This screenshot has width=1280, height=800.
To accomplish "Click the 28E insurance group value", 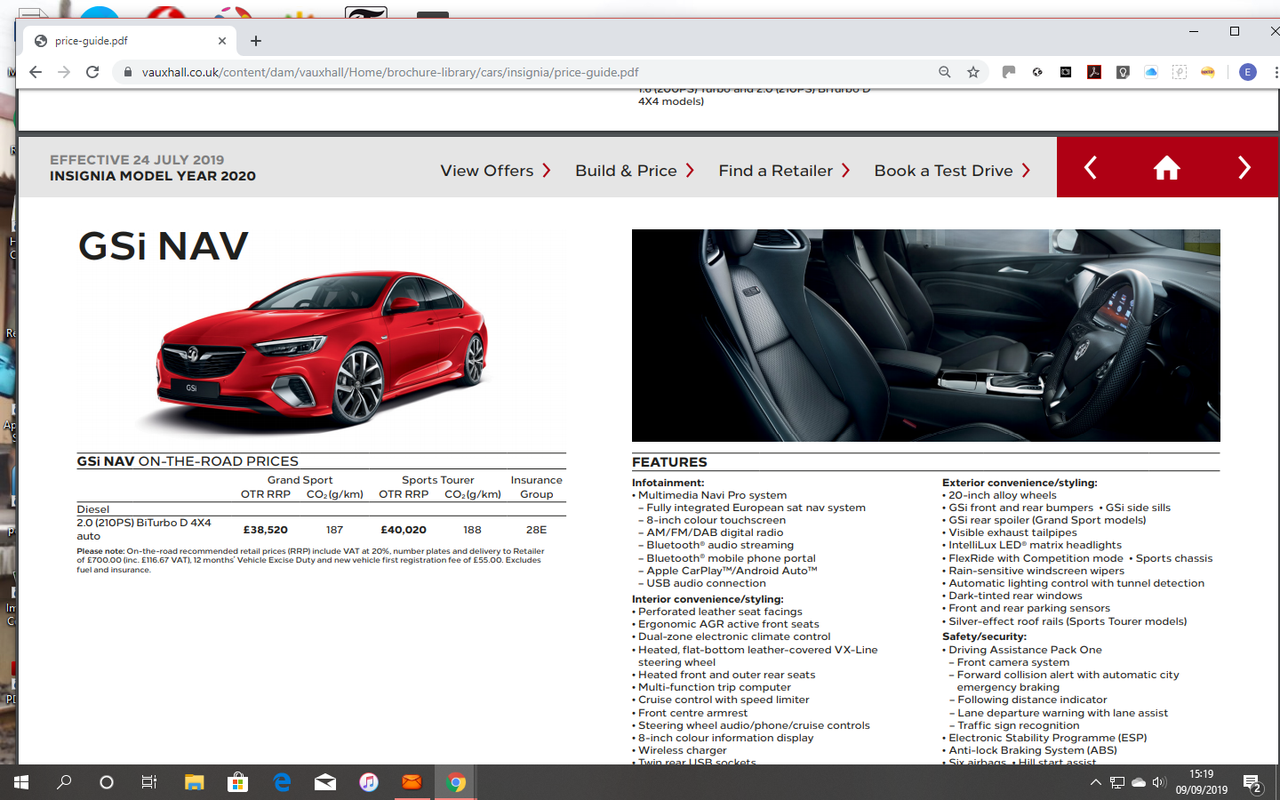I will [536, 530].
